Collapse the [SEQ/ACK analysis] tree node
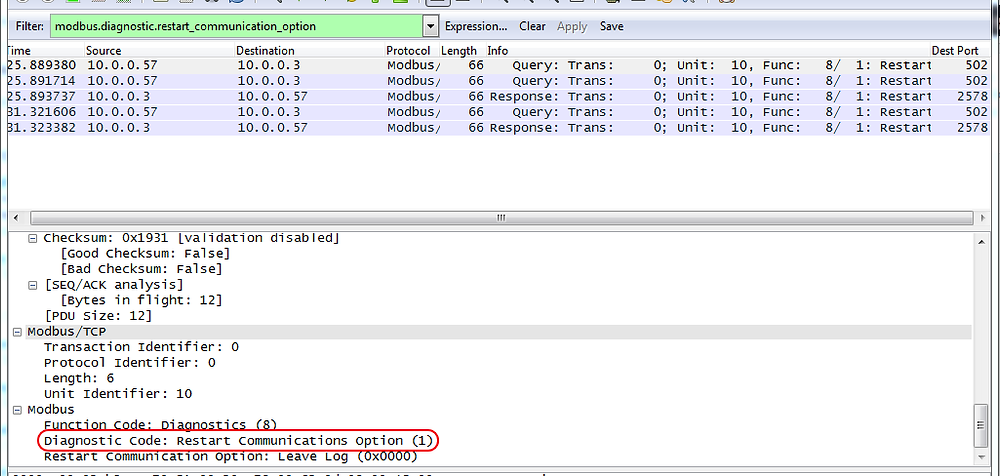Viewport: 1000px width, 476px height. [33, 285]
